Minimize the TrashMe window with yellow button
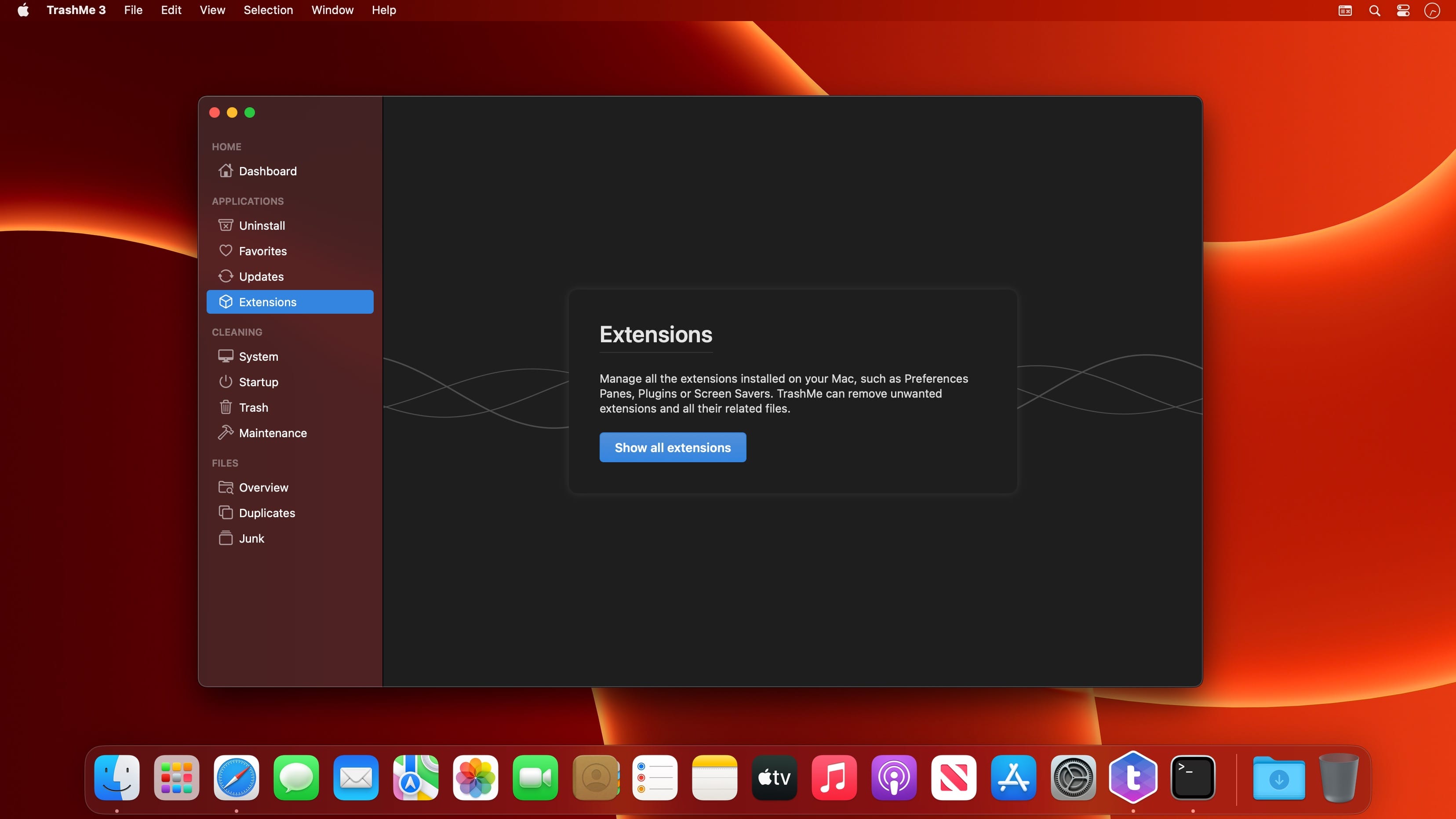The height and width of the screenshot is (819, 1456). pos(232,112)
